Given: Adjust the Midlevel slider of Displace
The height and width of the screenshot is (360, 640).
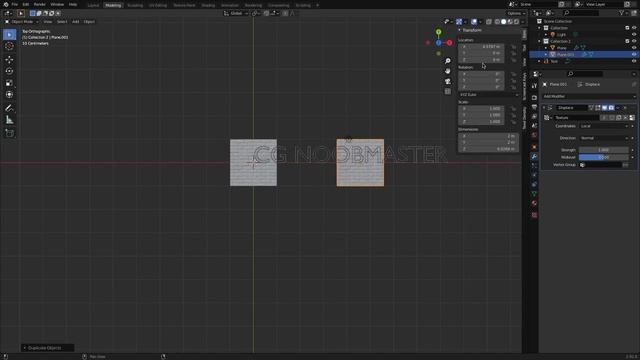Looking at the screenshot, I should [x=604, y=158].
